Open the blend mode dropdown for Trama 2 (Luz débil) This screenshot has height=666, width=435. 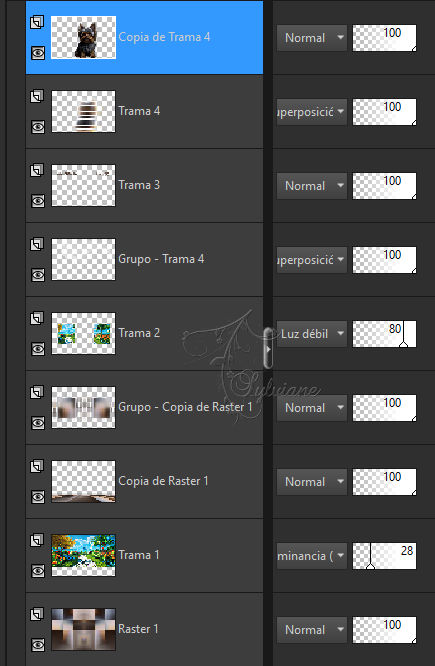tap(312, 333)
